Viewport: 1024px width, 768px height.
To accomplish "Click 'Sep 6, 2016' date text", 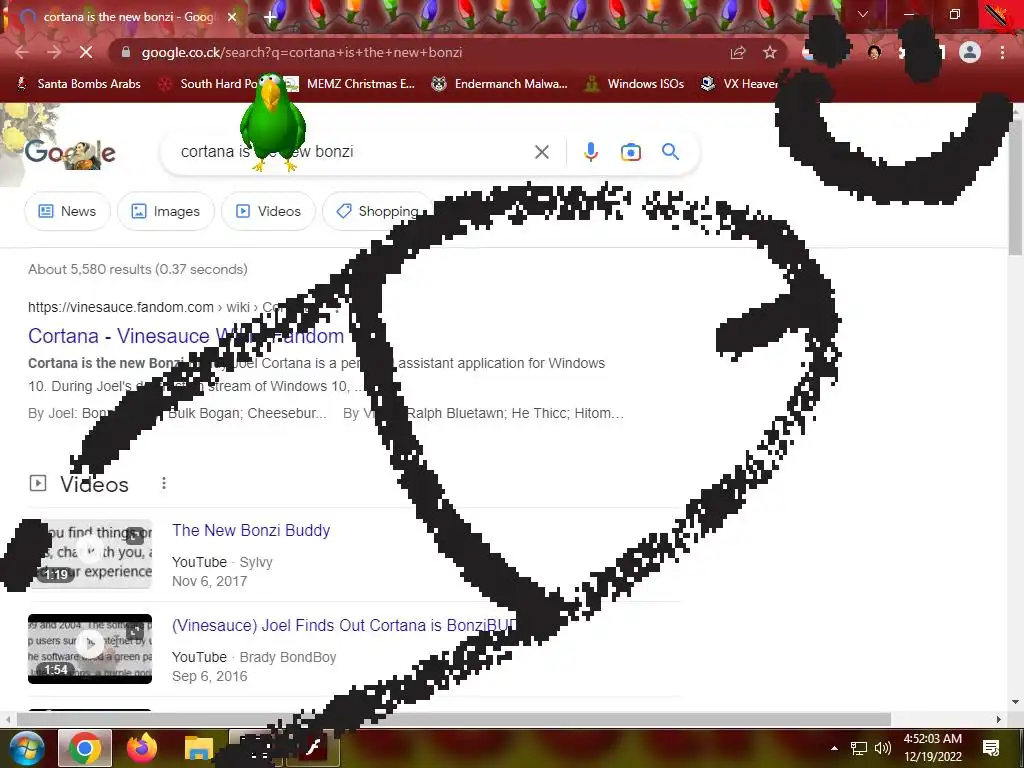I will click(x=210, y=676).
